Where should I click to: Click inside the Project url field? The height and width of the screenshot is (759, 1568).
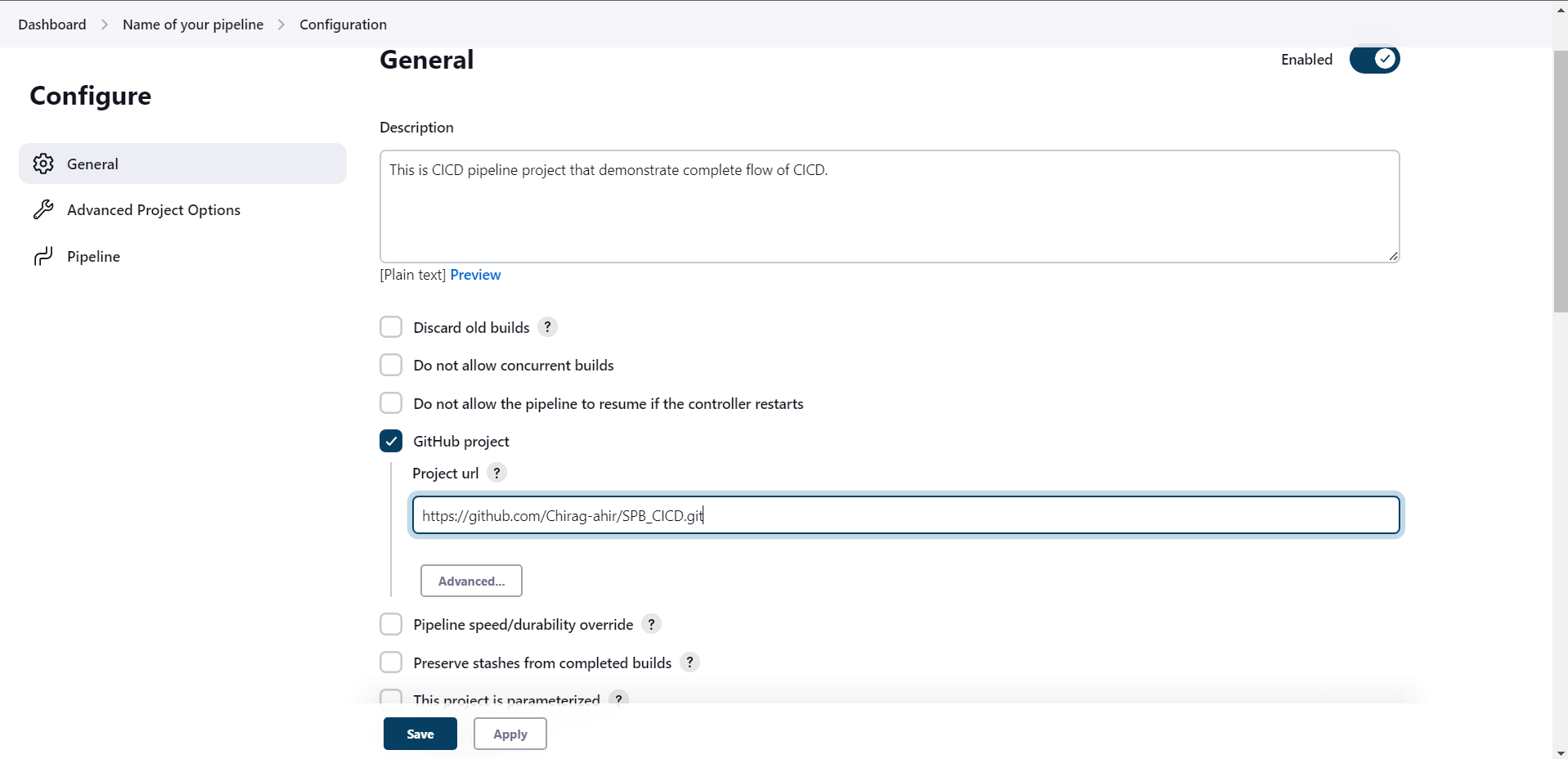900,515
